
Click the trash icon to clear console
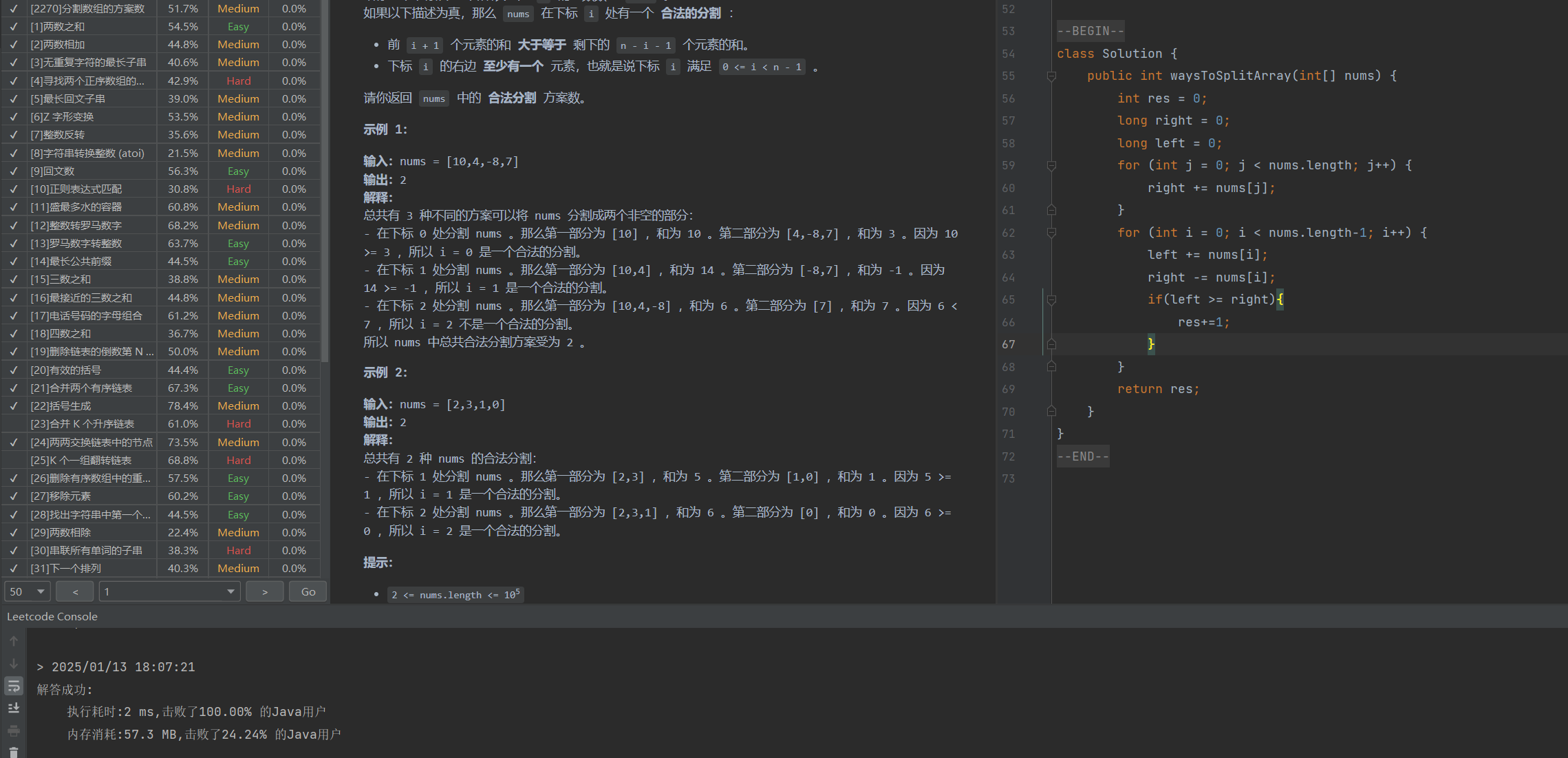pos(14,752)
